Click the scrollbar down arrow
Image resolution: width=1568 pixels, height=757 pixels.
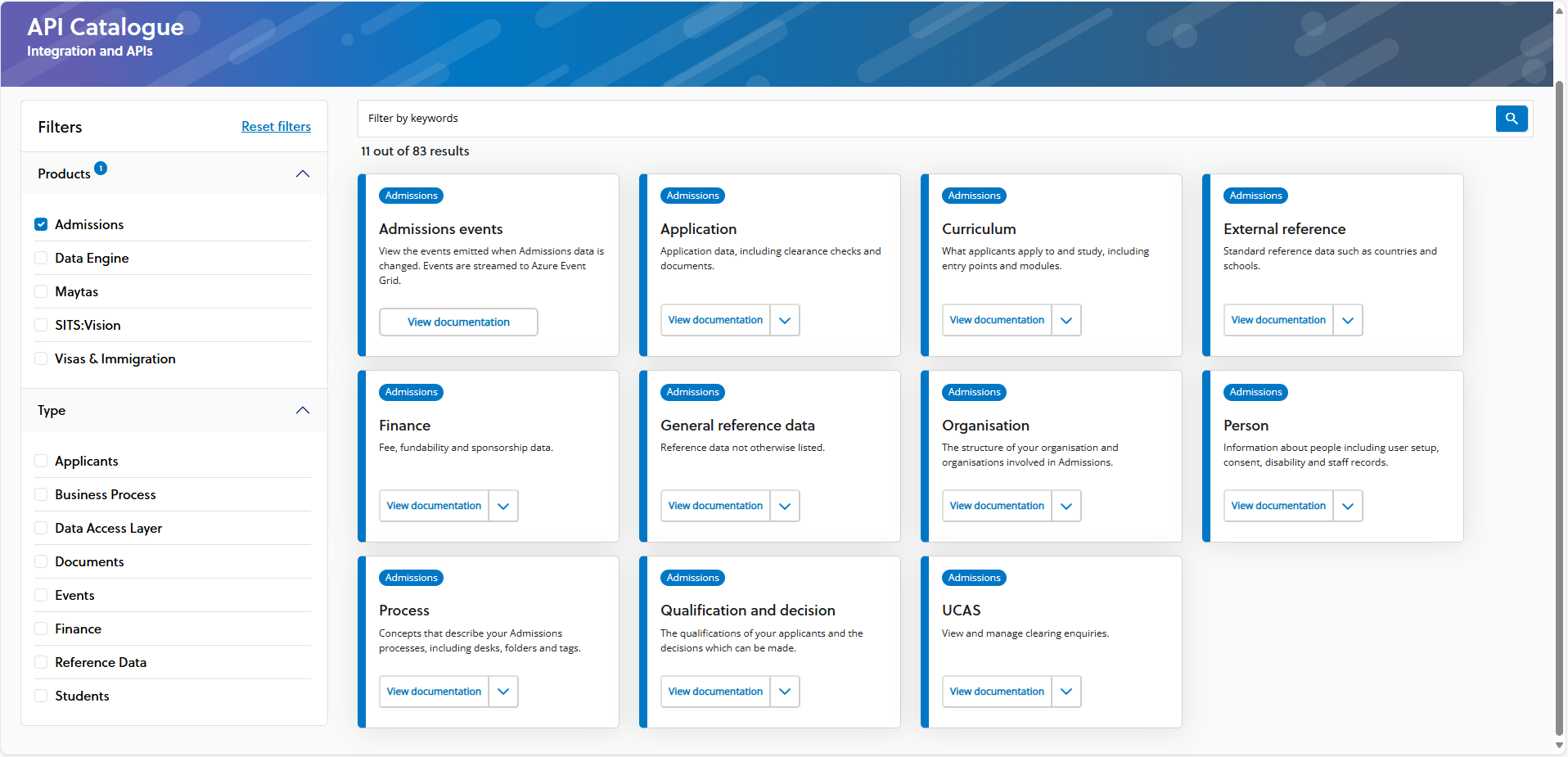[x=1559, y=746]
